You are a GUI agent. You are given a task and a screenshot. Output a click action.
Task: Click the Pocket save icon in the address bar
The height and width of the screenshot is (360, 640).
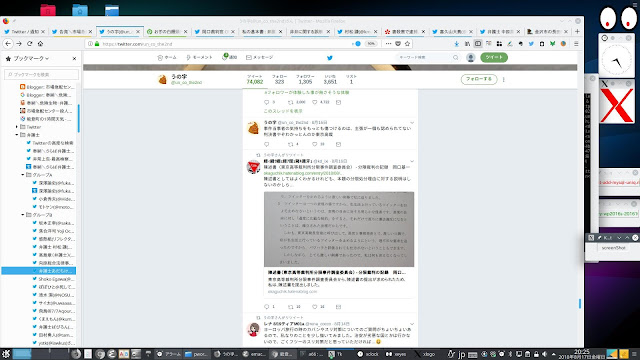[398, 44]
